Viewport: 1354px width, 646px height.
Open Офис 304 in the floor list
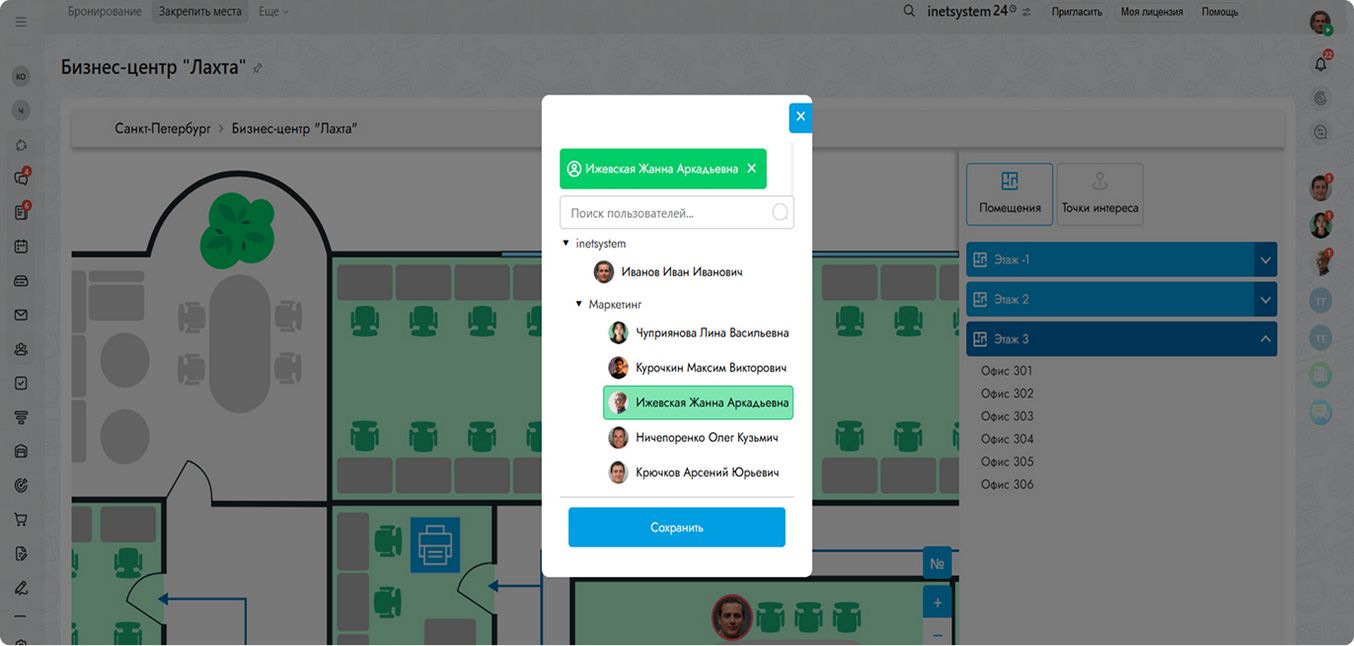pyautogui.click(x=1007, y=439)
